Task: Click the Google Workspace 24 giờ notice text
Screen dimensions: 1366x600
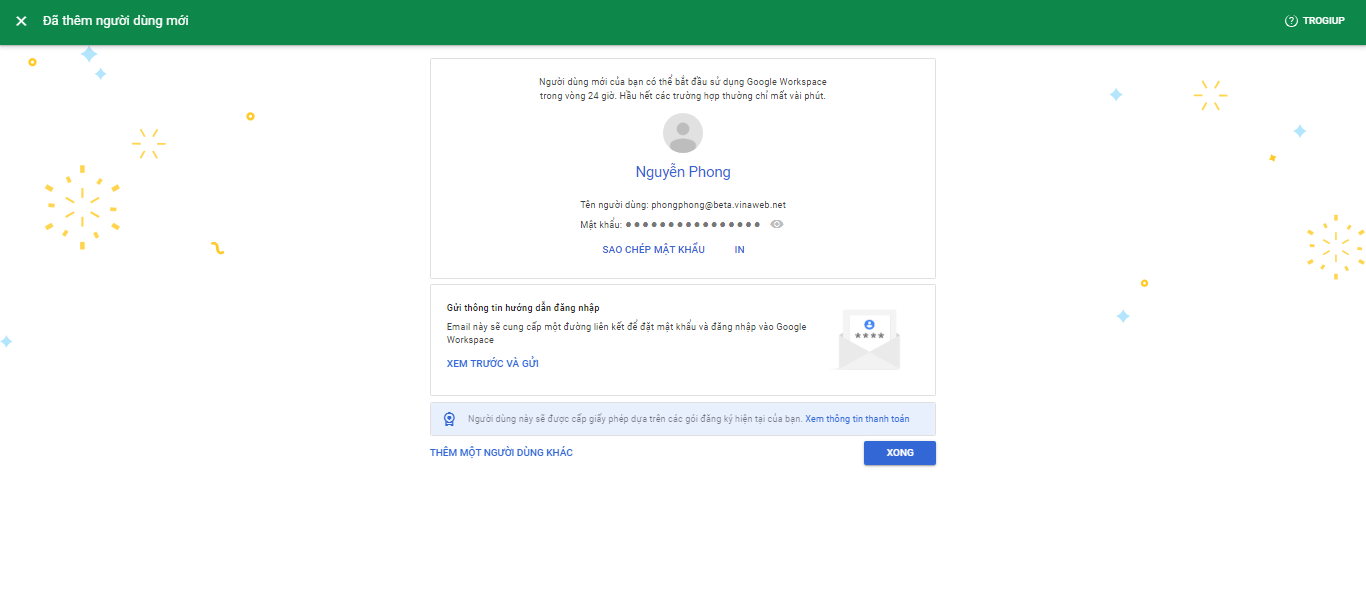Action: [x=683, y=89]
